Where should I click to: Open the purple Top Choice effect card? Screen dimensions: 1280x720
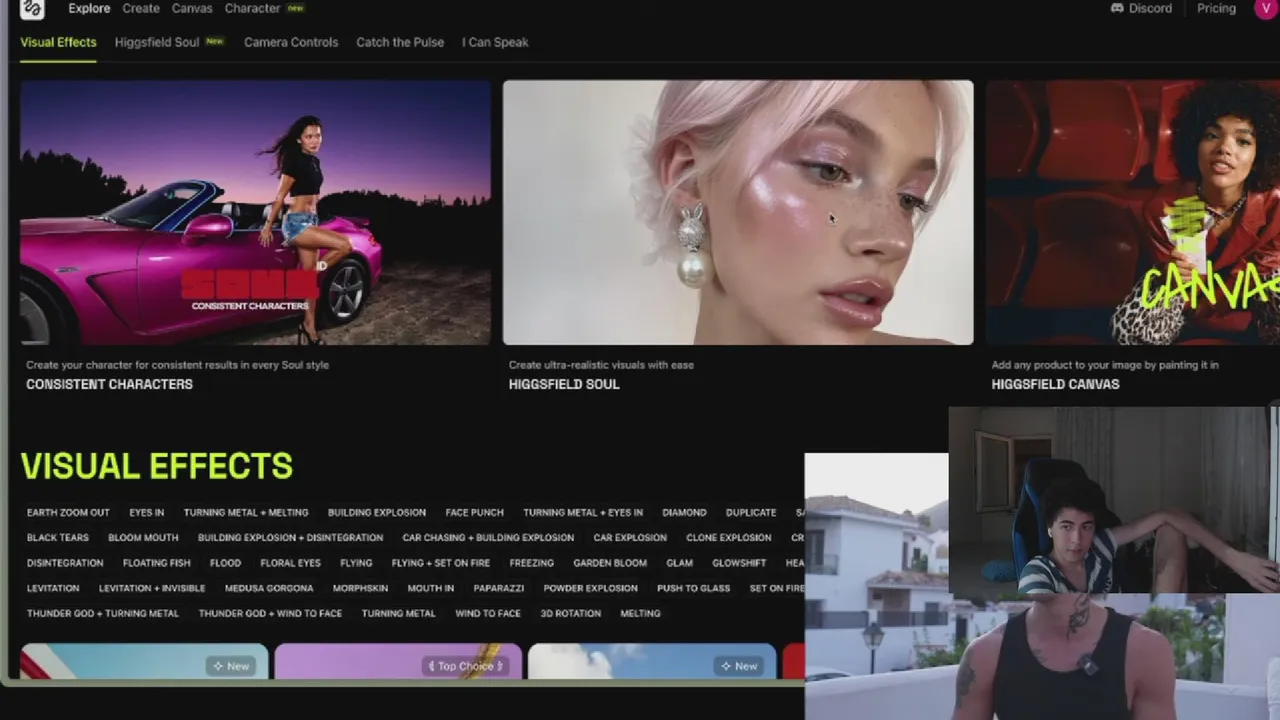[x=398, y=661]
